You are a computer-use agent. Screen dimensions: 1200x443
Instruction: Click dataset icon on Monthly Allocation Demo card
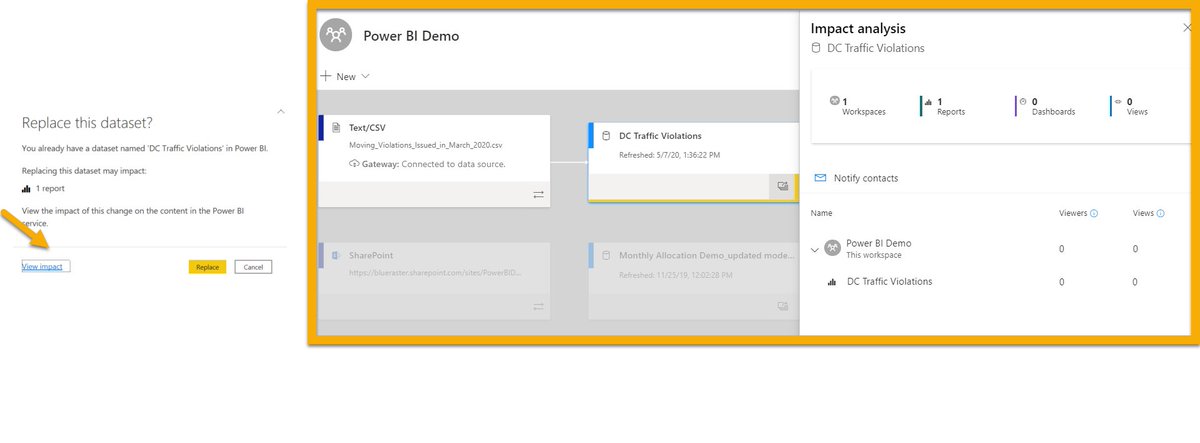pyautogui.click(x=605, y=255)
